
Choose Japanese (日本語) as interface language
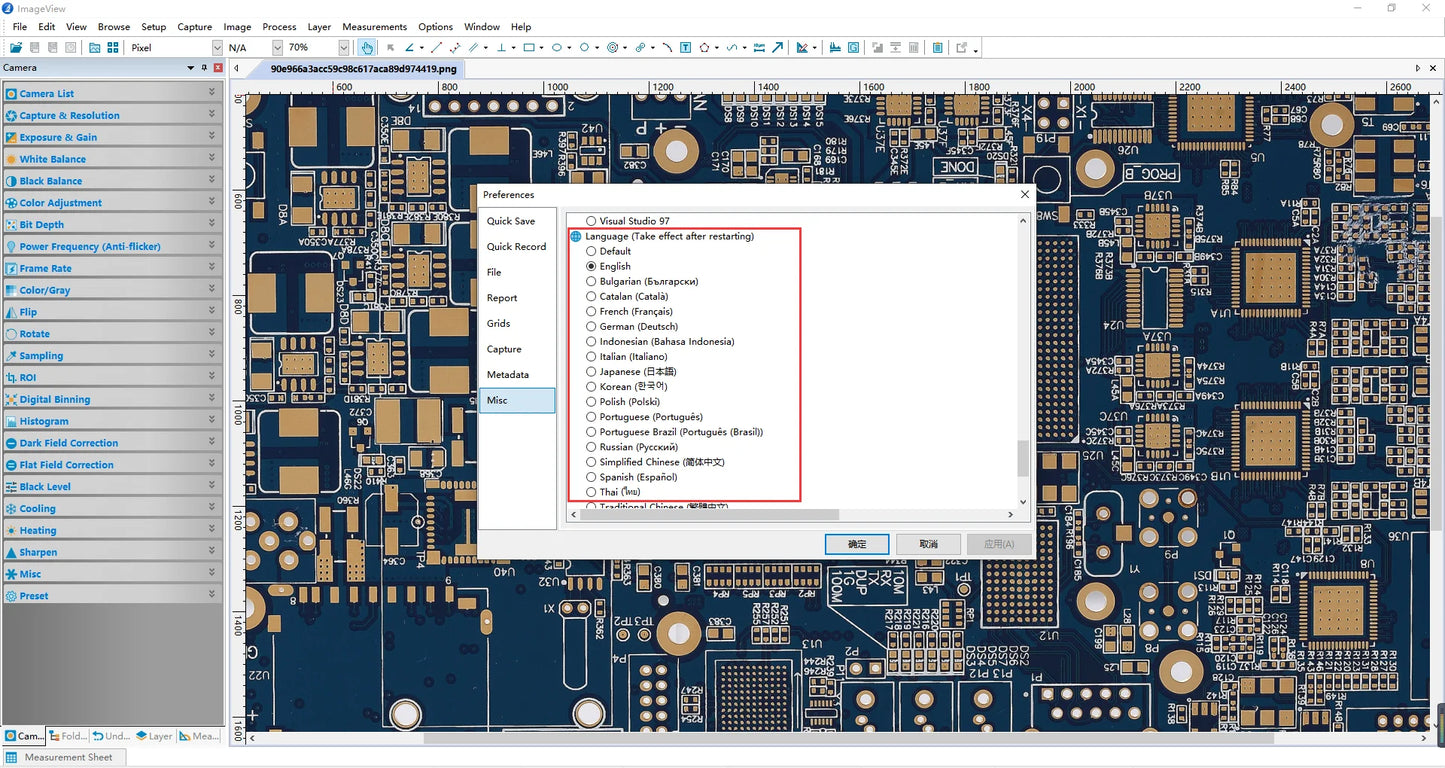pos(591,371)
